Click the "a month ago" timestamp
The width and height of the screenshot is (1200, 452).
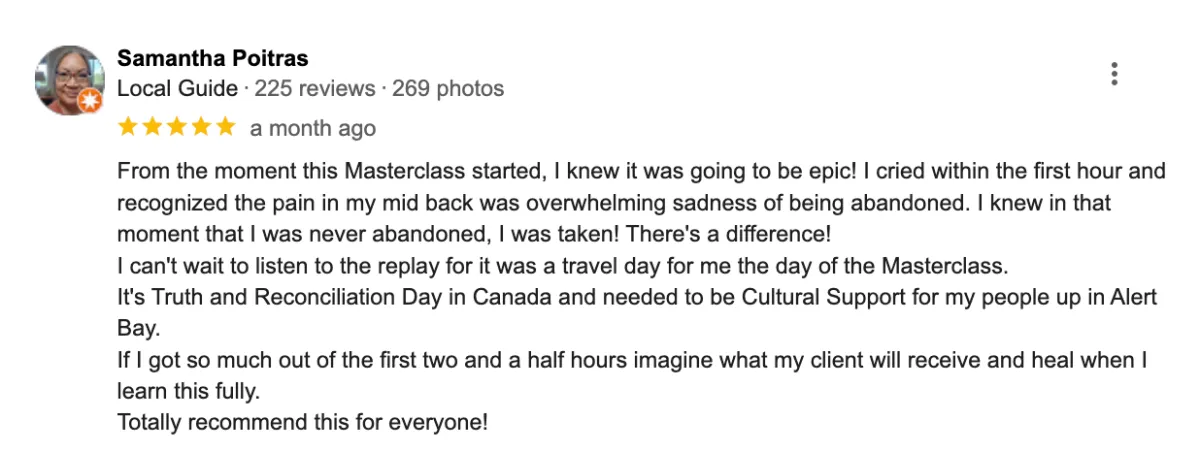click(x=313, y=128)
